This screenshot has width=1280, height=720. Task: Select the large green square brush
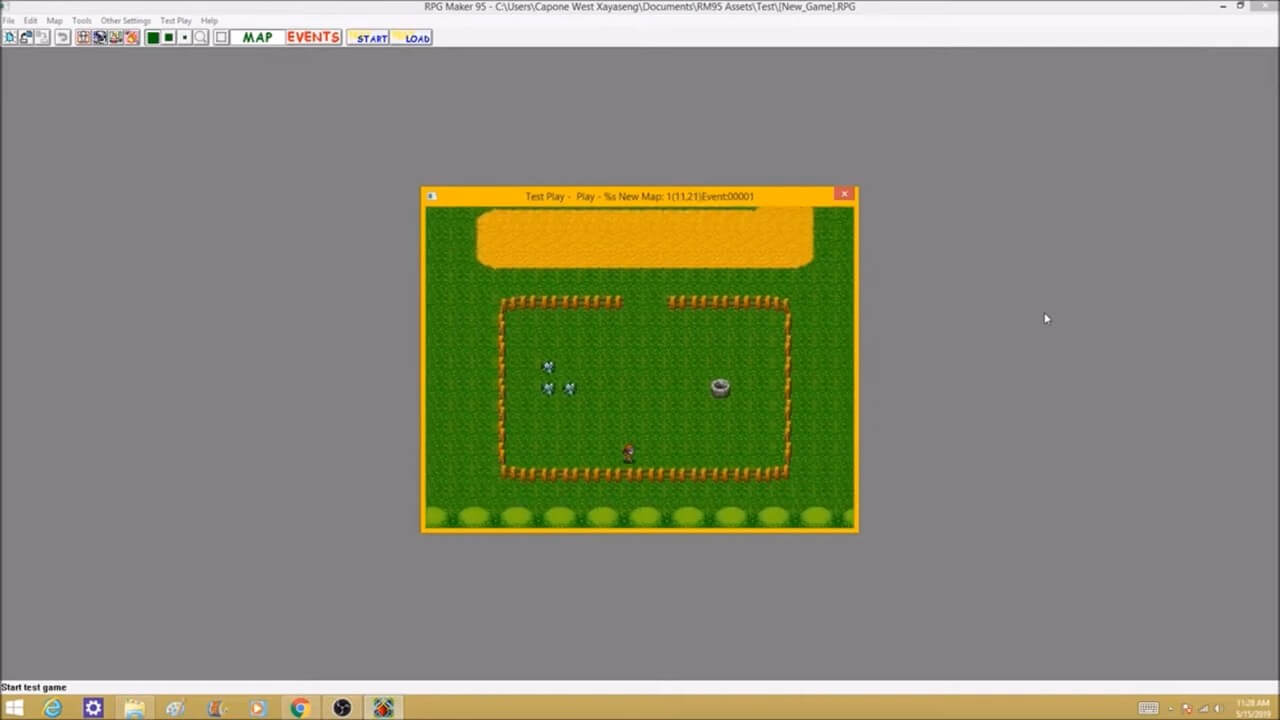click(153, 37)
